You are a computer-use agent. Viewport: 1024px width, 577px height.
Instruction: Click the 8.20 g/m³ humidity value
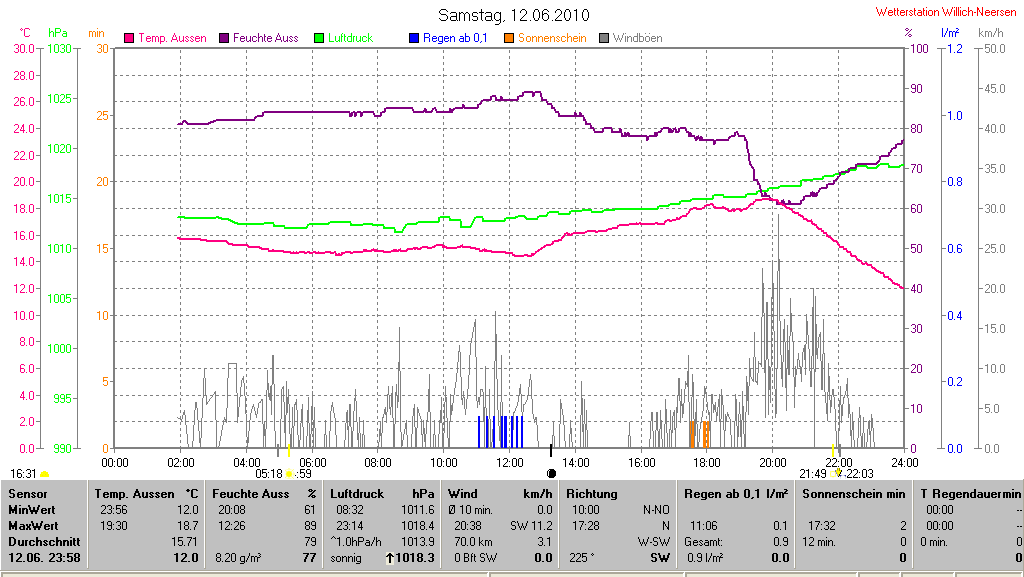pyautogui.click(x=238, y=558)
